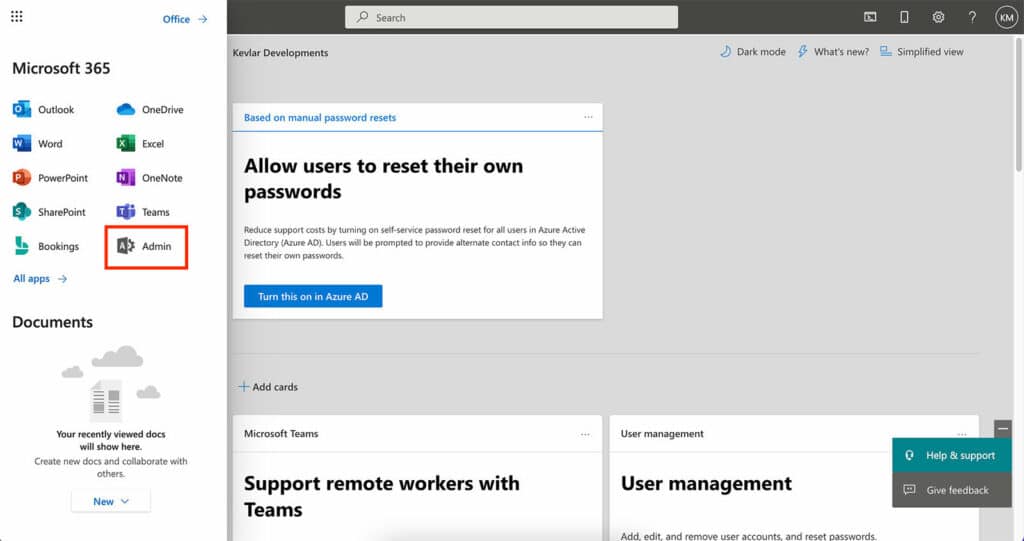1024x541 pixels.
Task: Open the All apps link
Action: pyautogui.click(x=40, y=279)
